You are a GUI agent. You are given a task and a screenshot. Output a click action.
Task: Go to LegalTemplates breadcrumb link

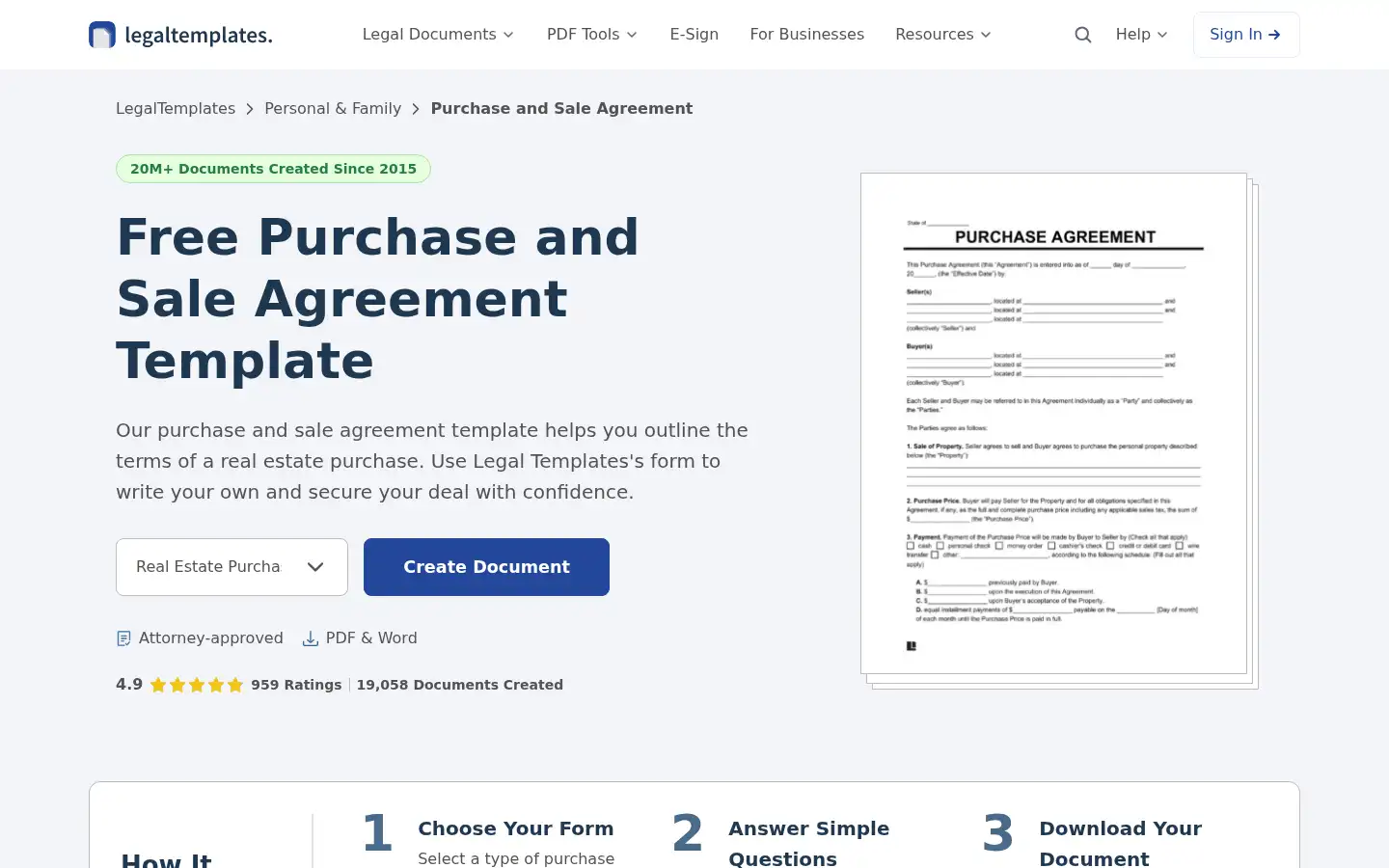click(176, 109)
